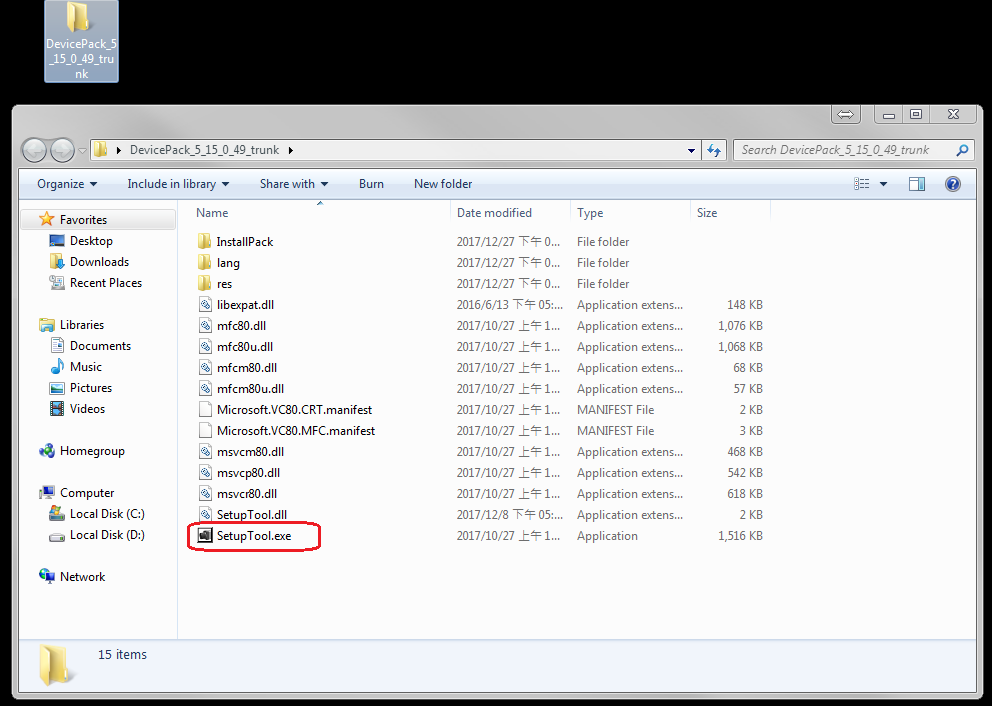Sort files by Date modified column
This screenshot has height=706, width=992.
pyautogui.click(x=494, y=213)
